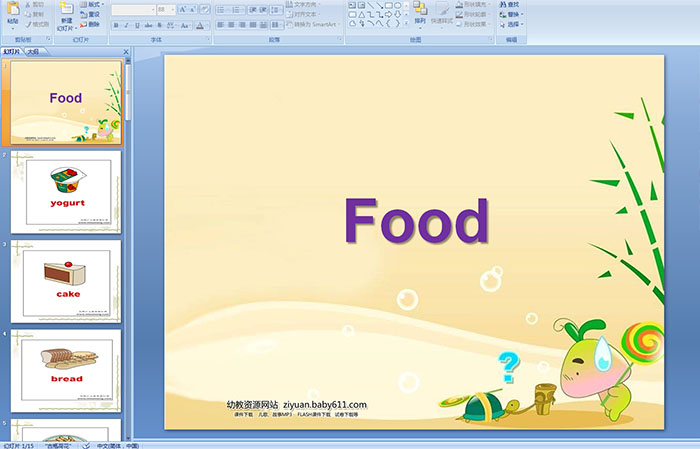The height and width of the screenshot is (449, 700).
Task: Open the Select (选择) menu
Action: coord(512,24)
